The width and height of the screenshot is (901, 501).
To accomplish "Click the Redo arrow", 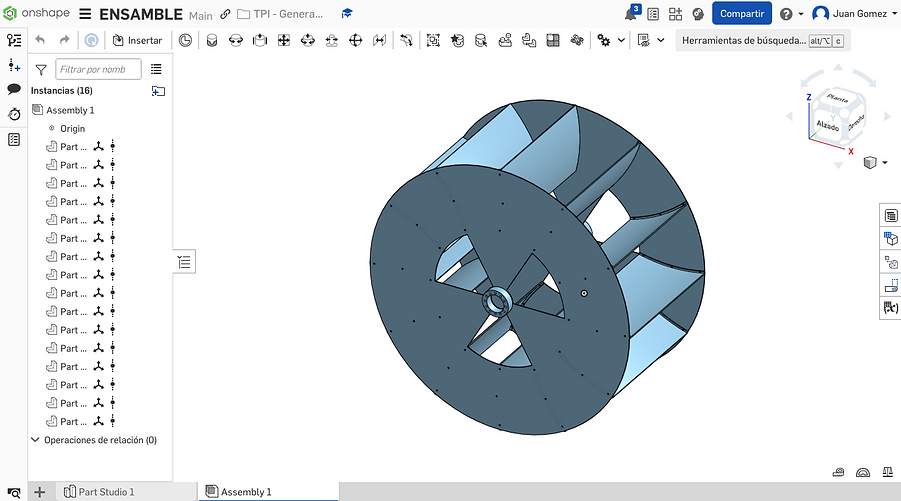I will [64, 40].
